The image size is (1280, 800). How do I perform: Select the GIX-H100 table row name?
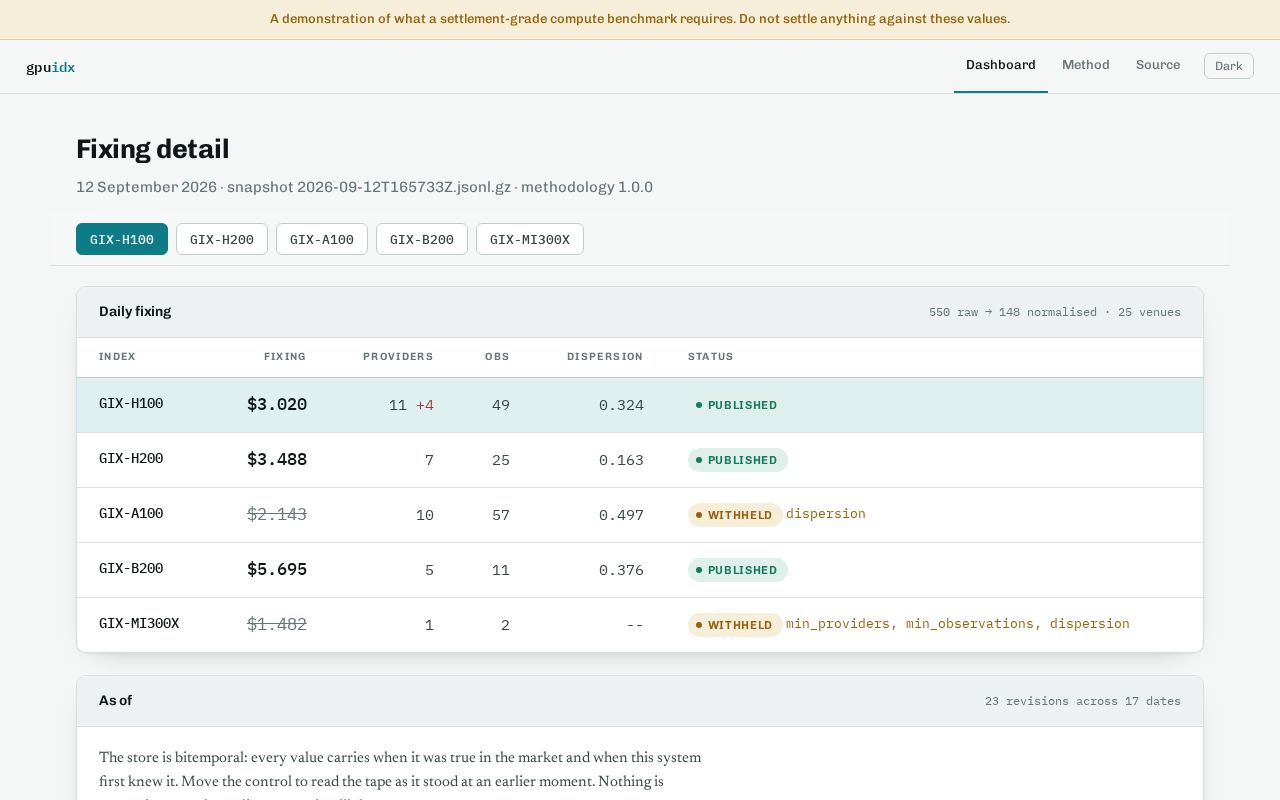pyautogui.click(x=131, y=404)
